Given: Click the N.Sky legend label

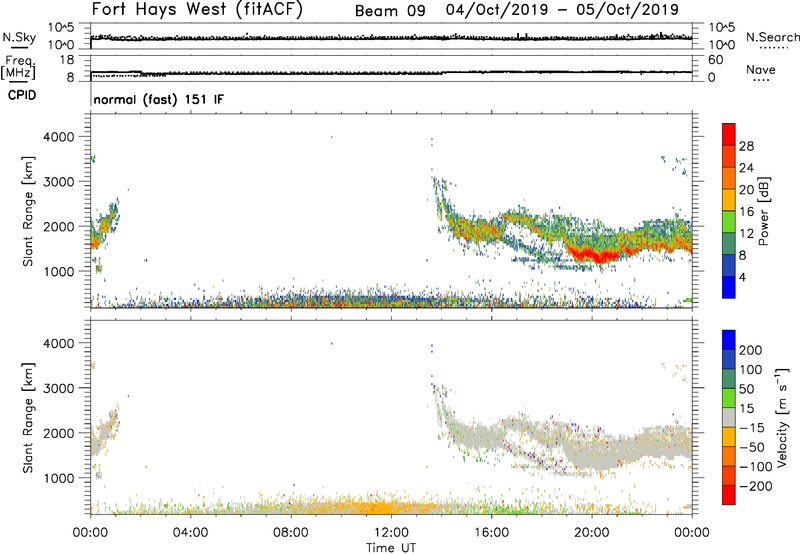Looking at the screenshot, I should coord(19,37).
